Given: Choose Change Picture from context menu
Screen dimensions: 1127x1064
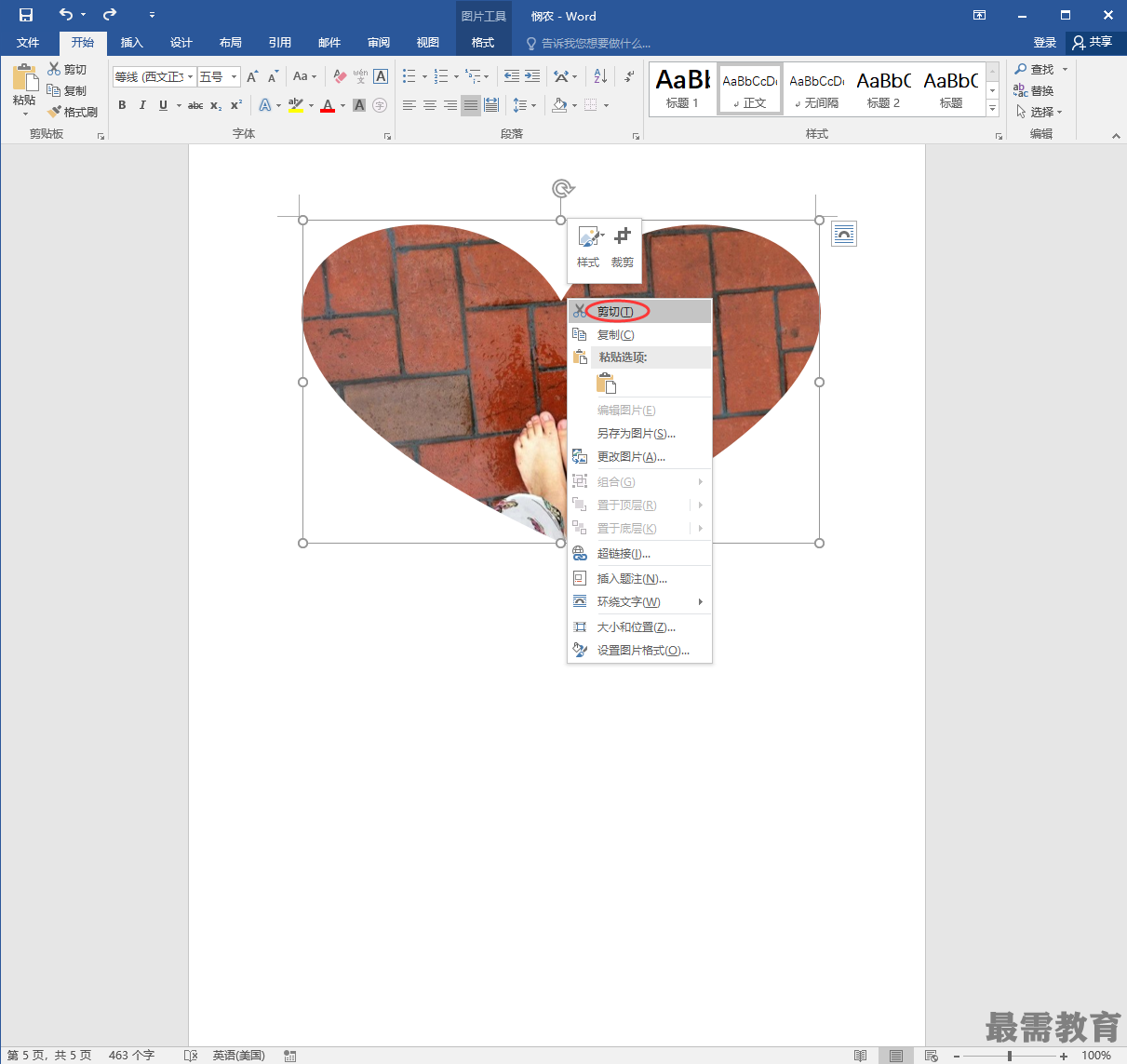Looking at the screenshot, I should 640,456.
